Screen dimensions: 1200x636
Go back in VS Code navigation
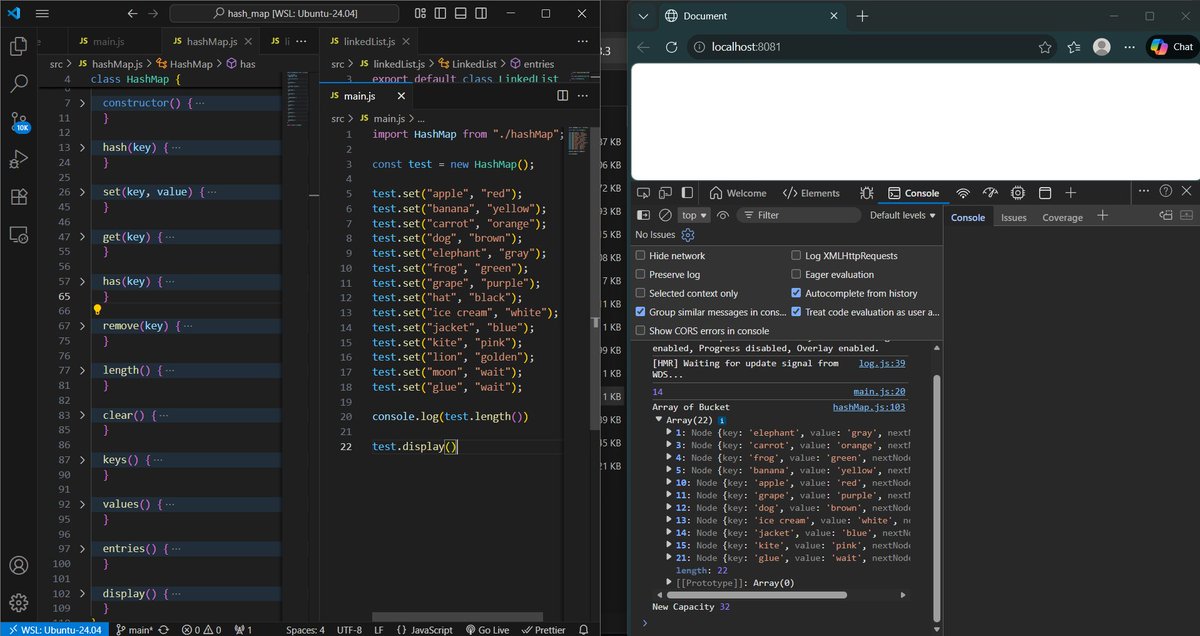coord(132,14)
